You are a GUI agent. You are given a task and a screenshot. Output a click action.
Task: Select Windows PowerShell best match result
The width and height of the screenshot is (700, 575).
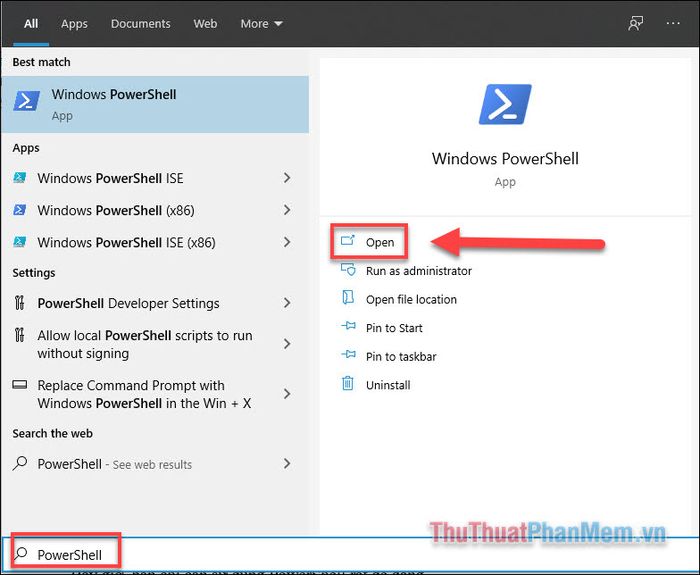[155, 104]
